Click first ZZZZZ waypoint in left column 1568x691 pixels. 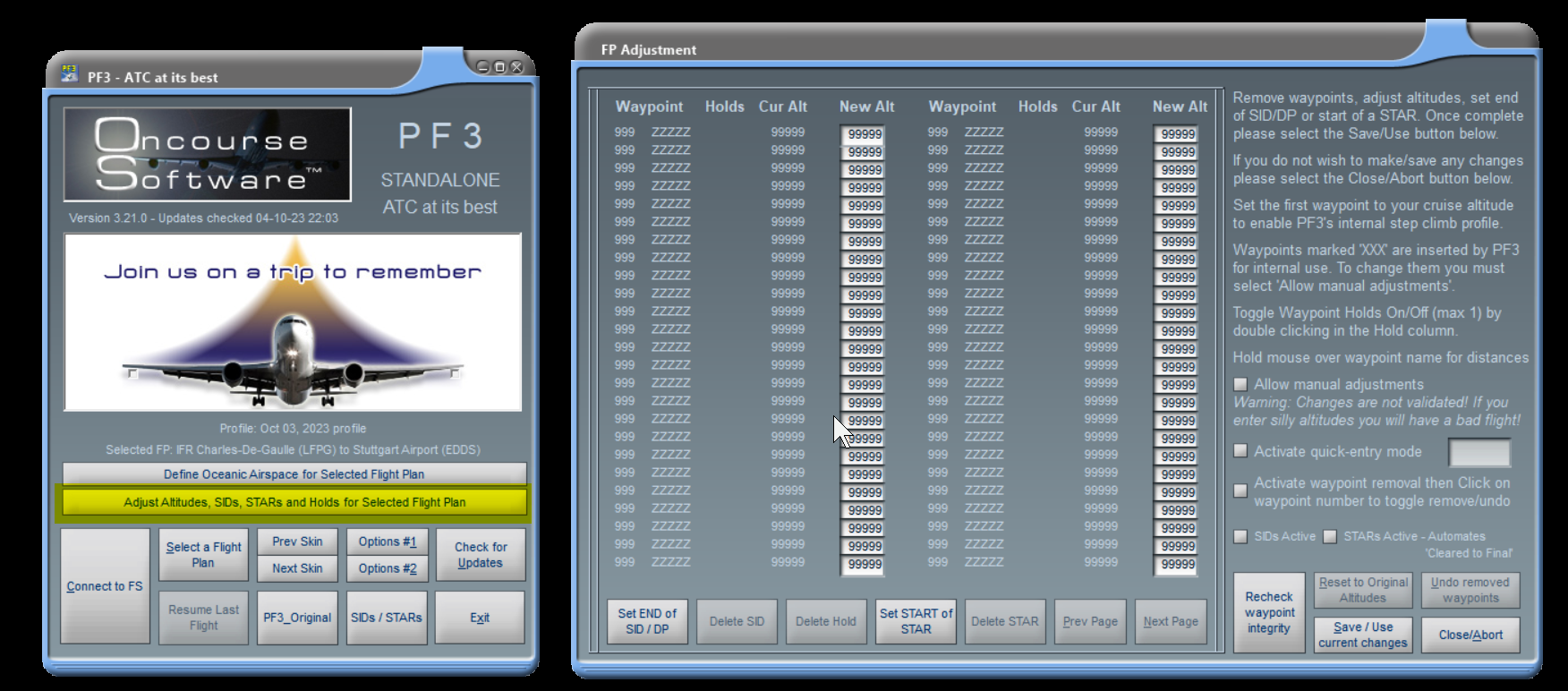670,132
